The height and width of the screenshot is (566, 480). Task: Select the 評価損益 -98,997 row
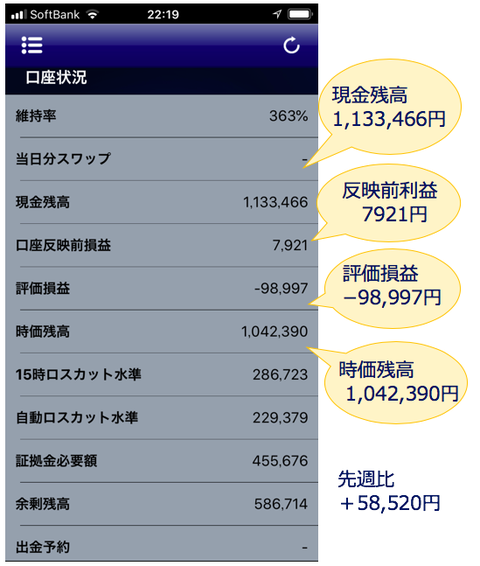pyautogui.click(x=162, y=288)
